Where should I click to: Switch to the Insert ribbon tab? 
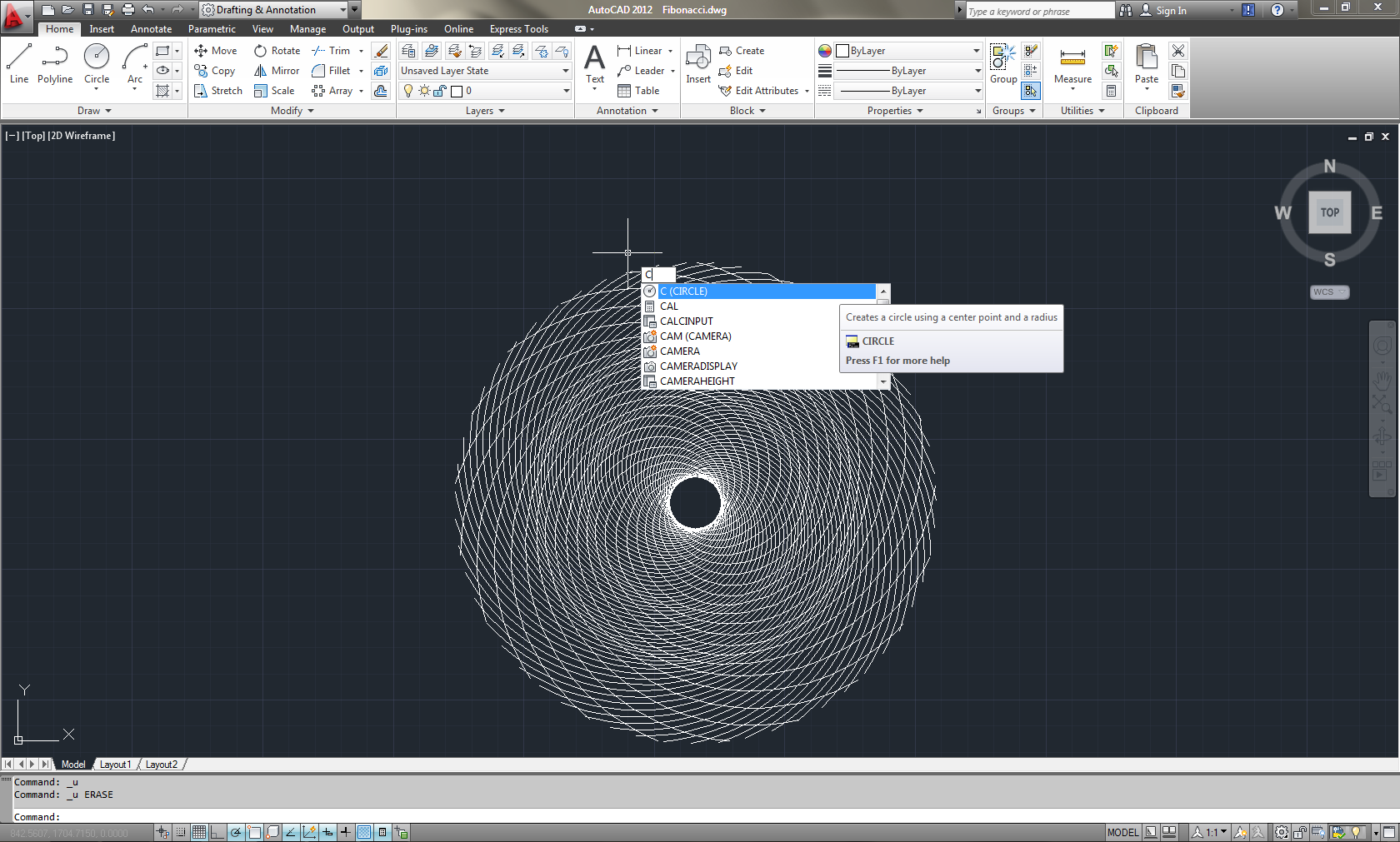(102, 29)
